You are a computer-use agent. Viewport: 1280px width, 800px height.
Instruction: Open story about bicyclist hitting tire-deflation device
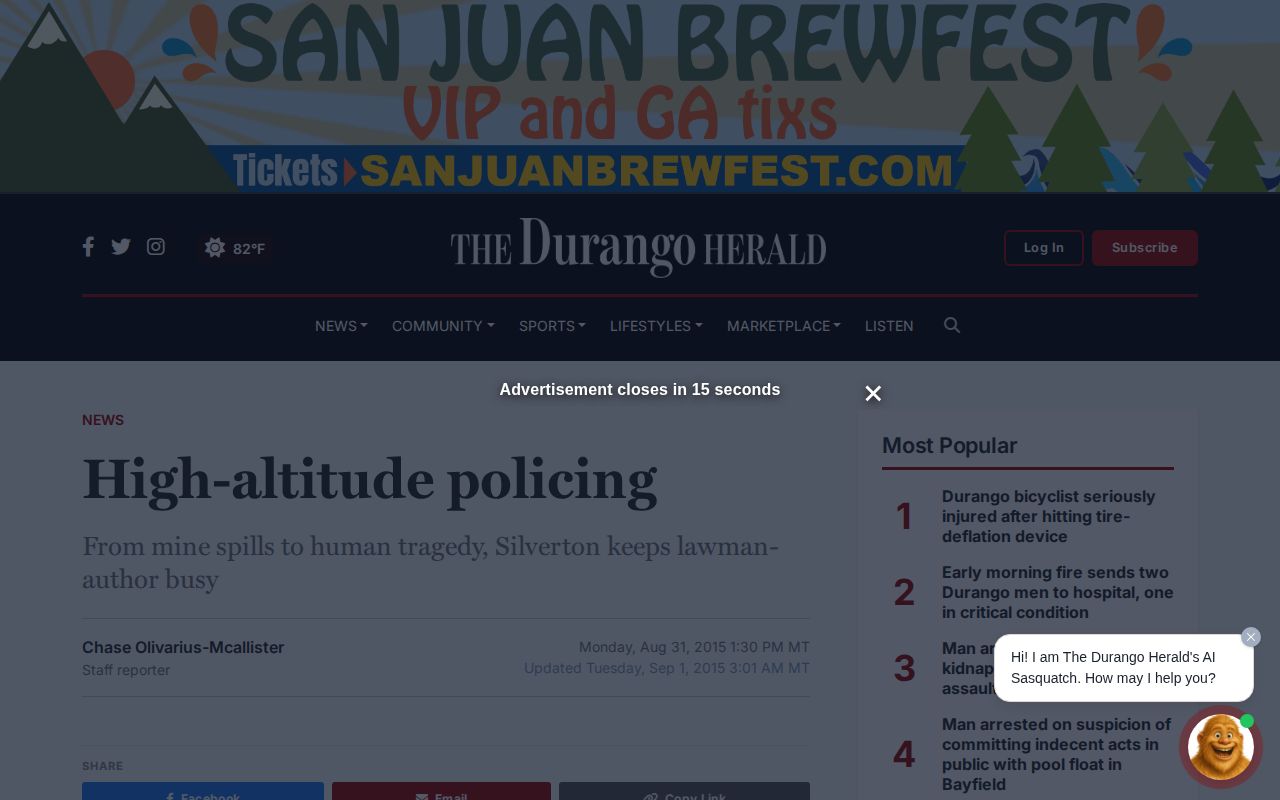(x=1048, y=516)
